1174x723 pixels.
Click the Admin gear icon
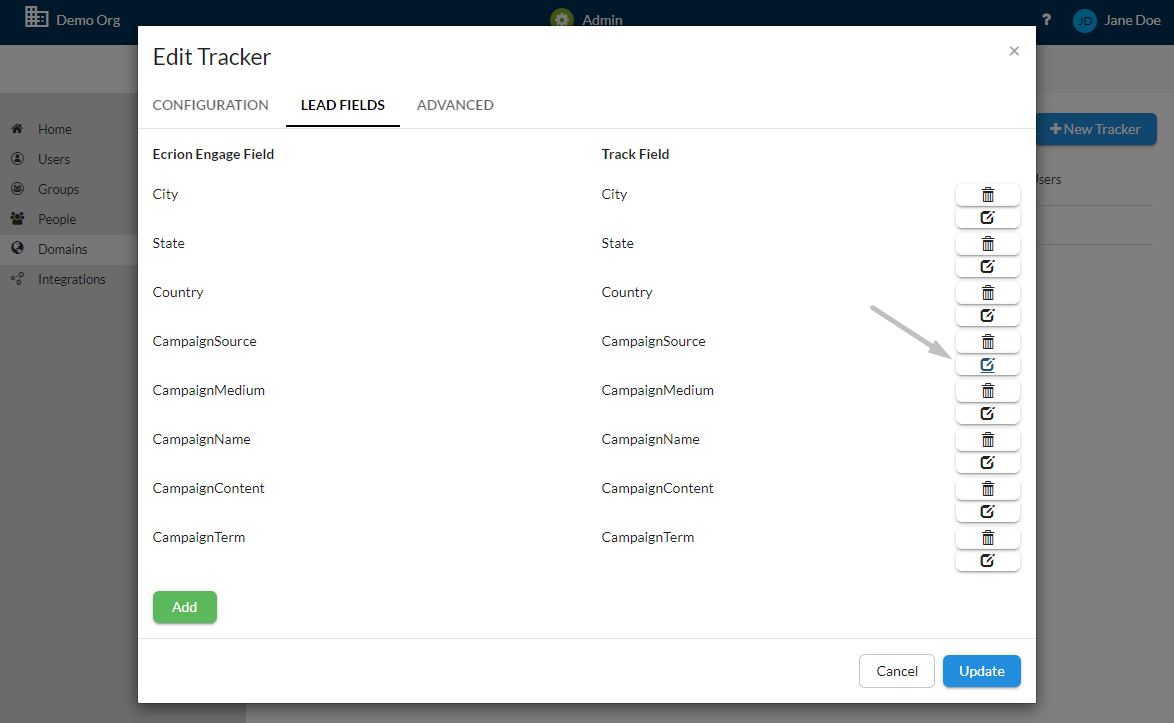562,18
